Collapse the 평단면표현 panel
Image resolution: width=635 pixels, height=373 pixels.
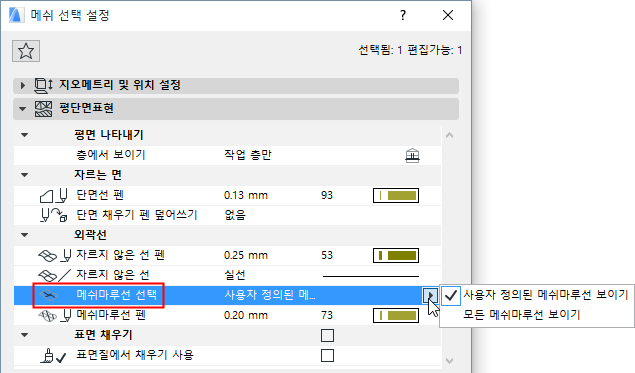(23, 109)
